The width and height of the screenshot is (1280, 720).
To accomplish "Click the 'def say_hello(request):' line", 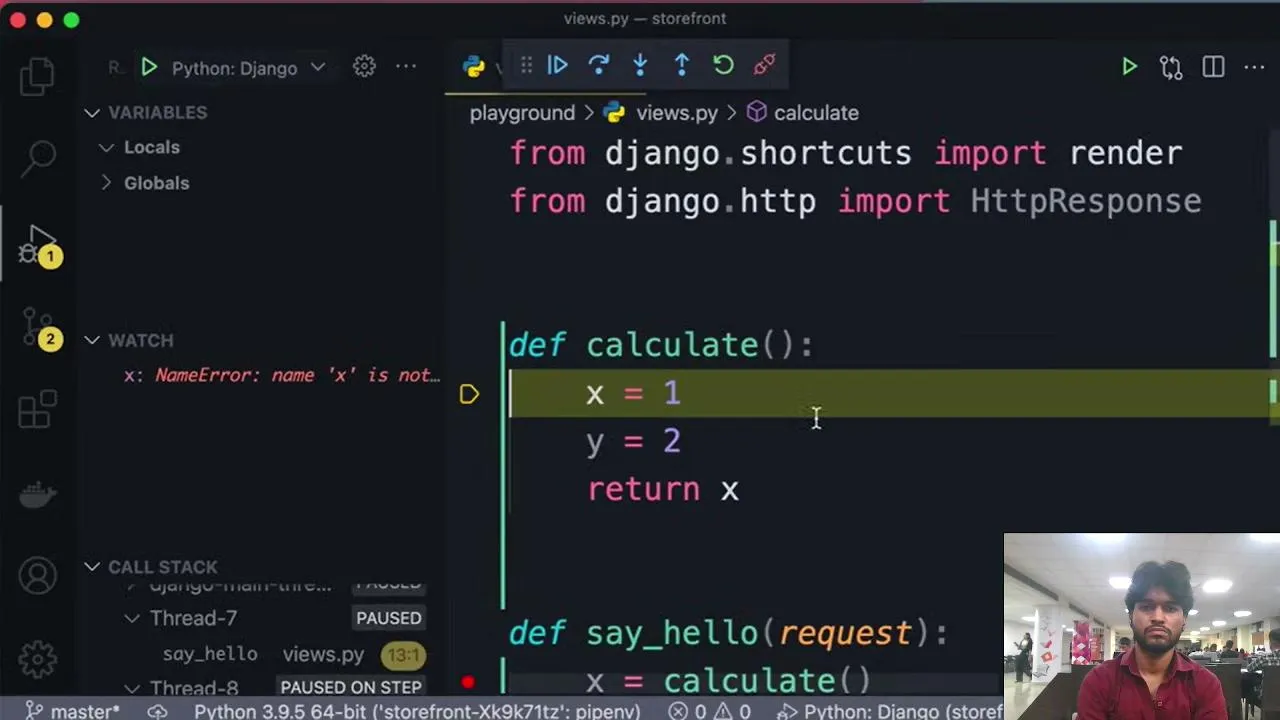I will [x=728, y=633].
